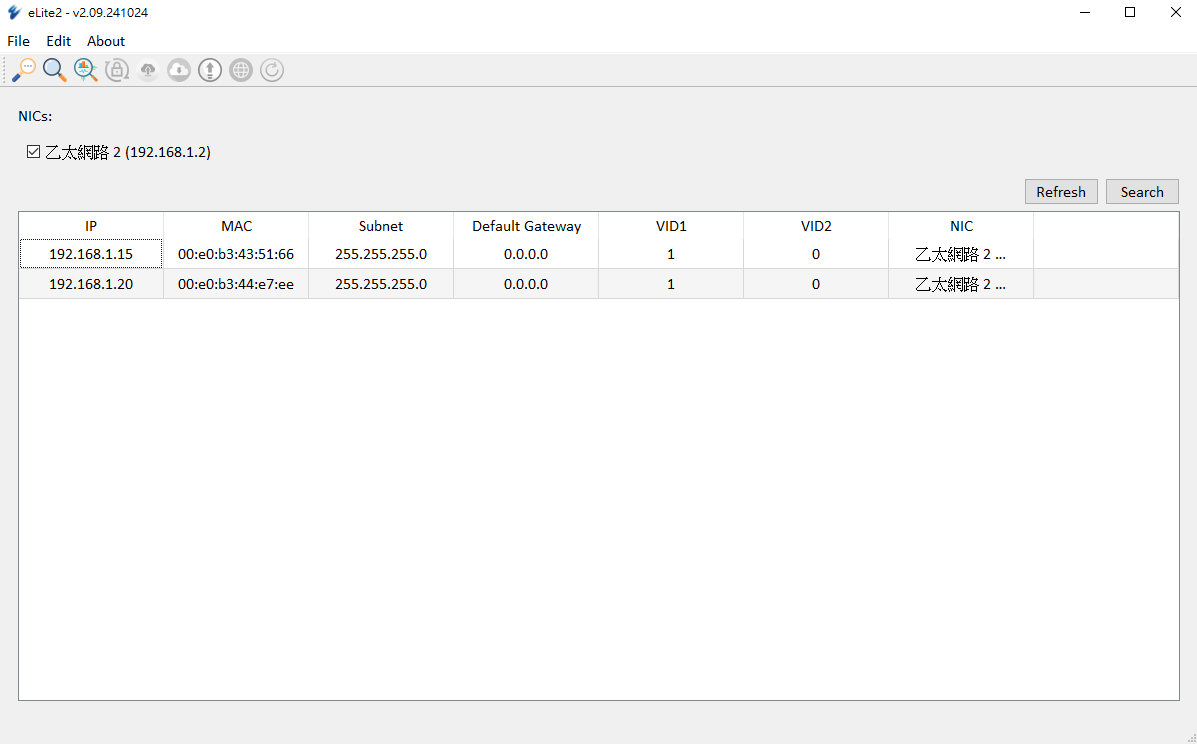
Task: Click the cloud download toolbar icon
Action: tap(179, 70)
